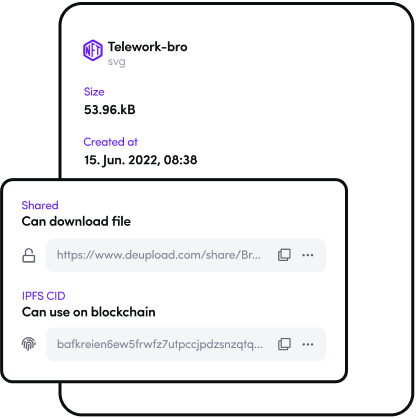This screenshot has width=416, height=419.
Task: Open more options for share link
Action: (x=308, y=255)
